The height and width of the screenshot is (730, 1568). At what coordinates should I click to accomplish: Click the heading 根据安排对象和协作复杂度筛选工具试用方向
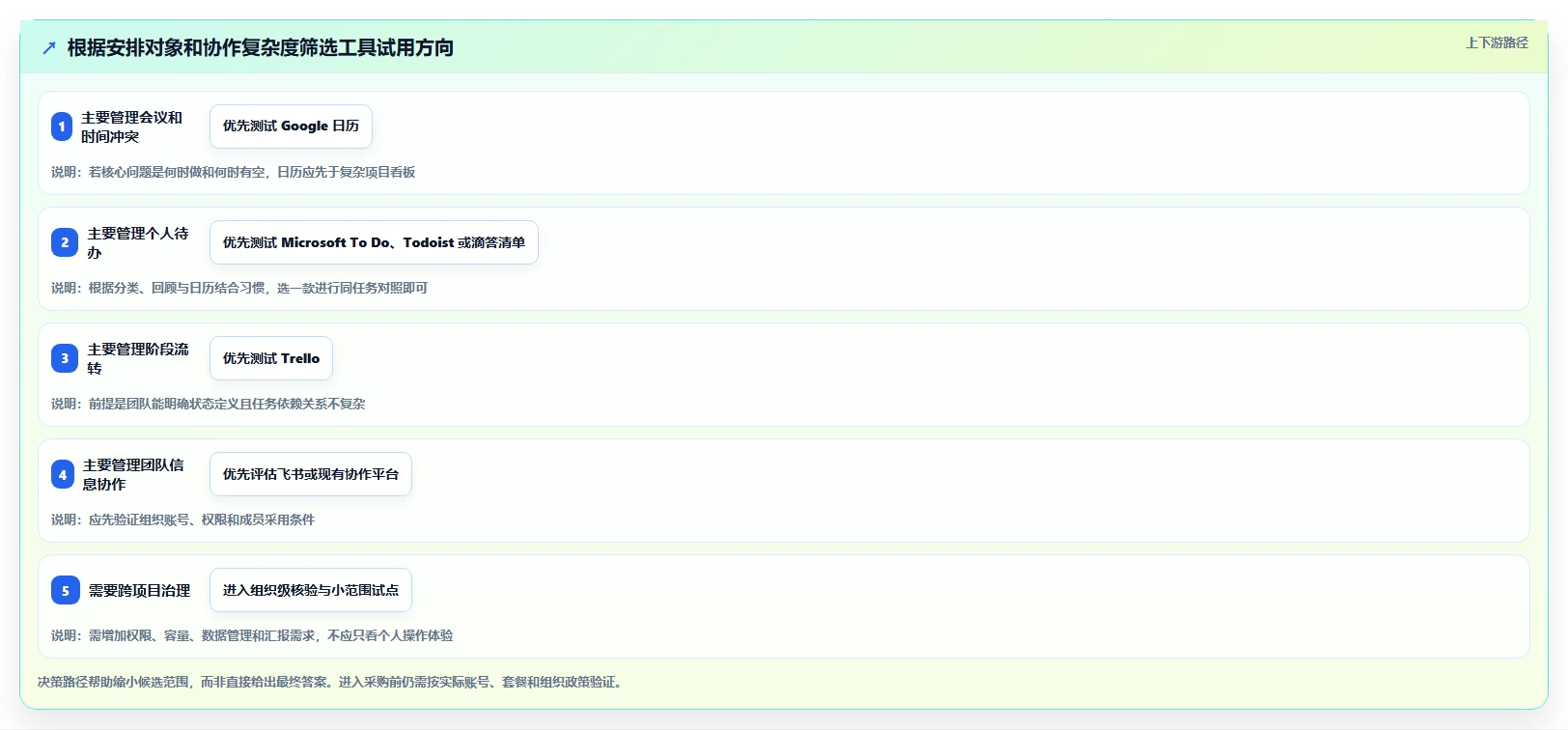(x=261, y=48)
